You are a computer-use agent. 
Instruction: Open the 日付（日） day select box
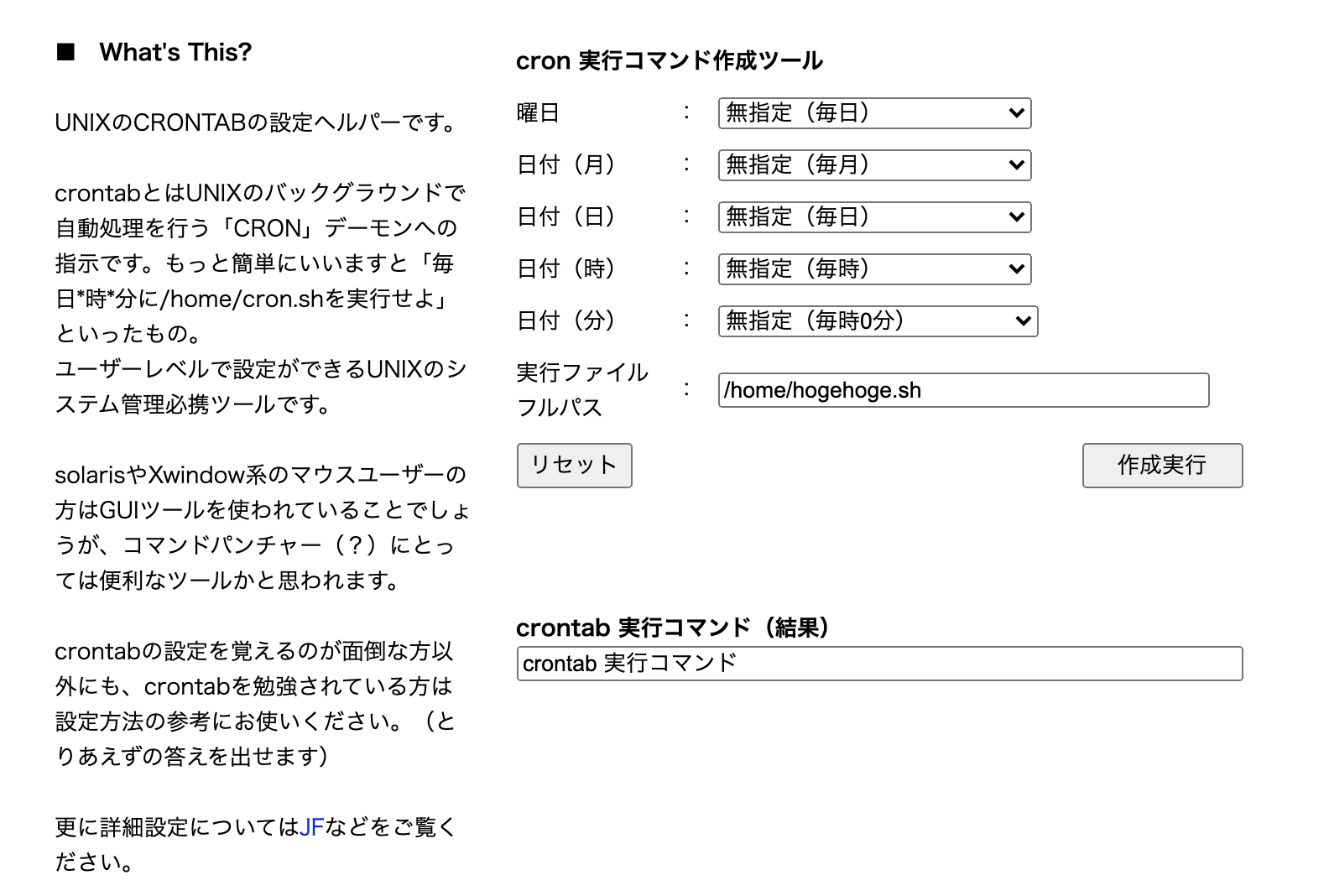coord(873,217)
